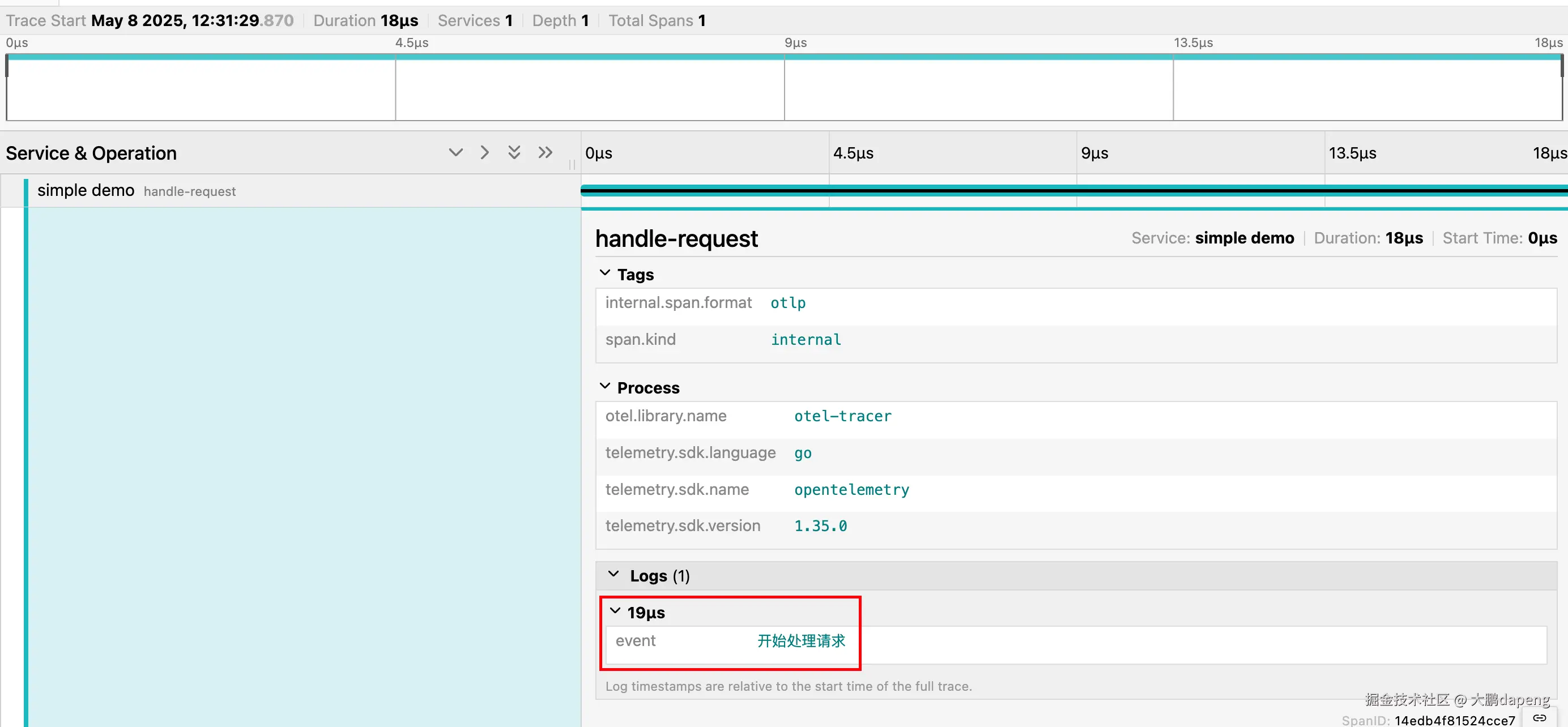Click the collapse one level chevron

pyautogui.click(x=484, y=152)
